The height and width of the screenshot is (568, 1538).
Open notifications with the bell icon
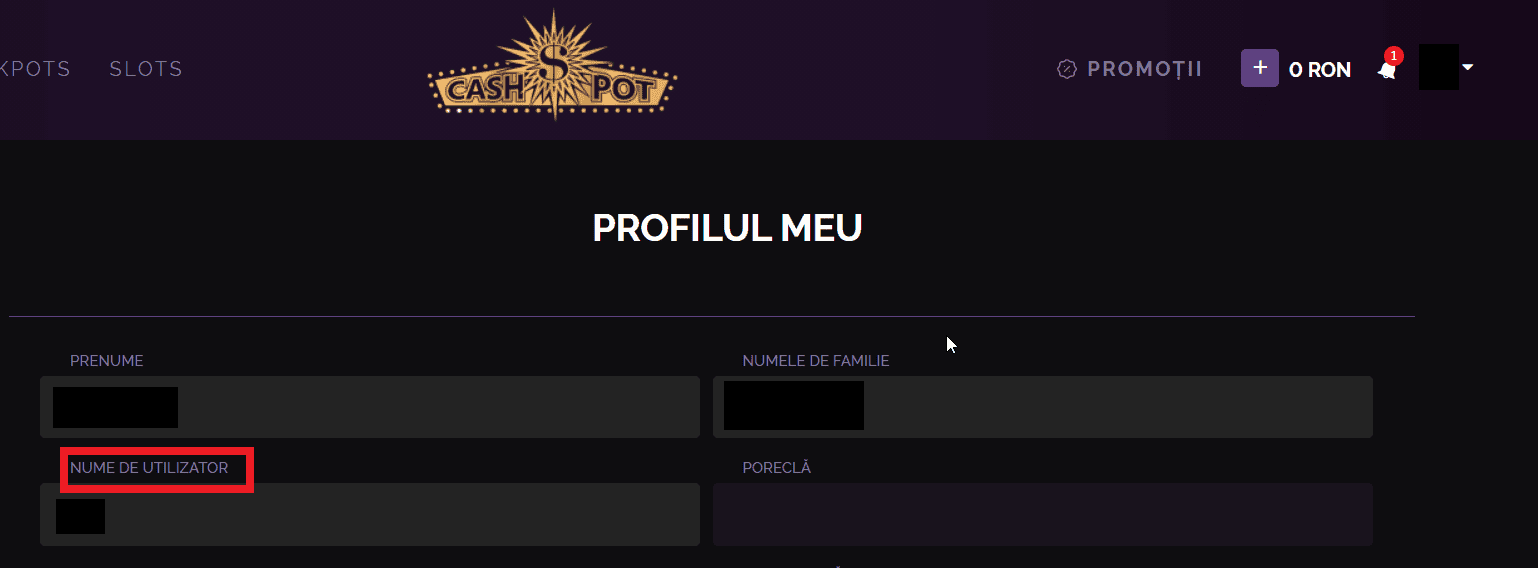pos(1386,70)
